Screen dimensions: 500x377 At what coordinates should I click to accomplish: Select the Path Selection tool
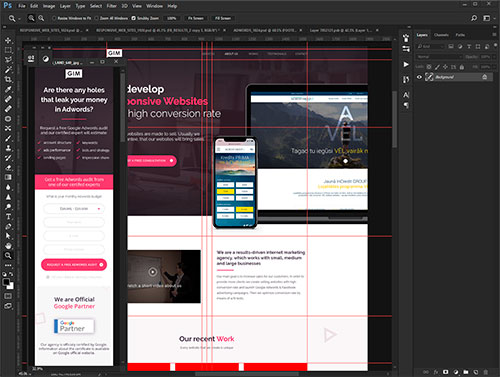click(x=8, y=236)
